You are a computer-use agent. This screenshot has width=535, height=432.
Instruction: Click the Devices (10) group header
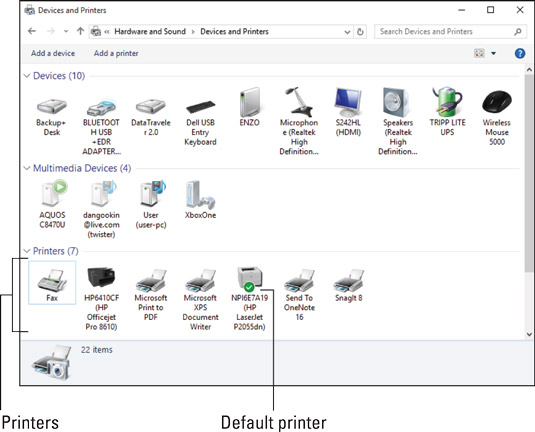59,76
